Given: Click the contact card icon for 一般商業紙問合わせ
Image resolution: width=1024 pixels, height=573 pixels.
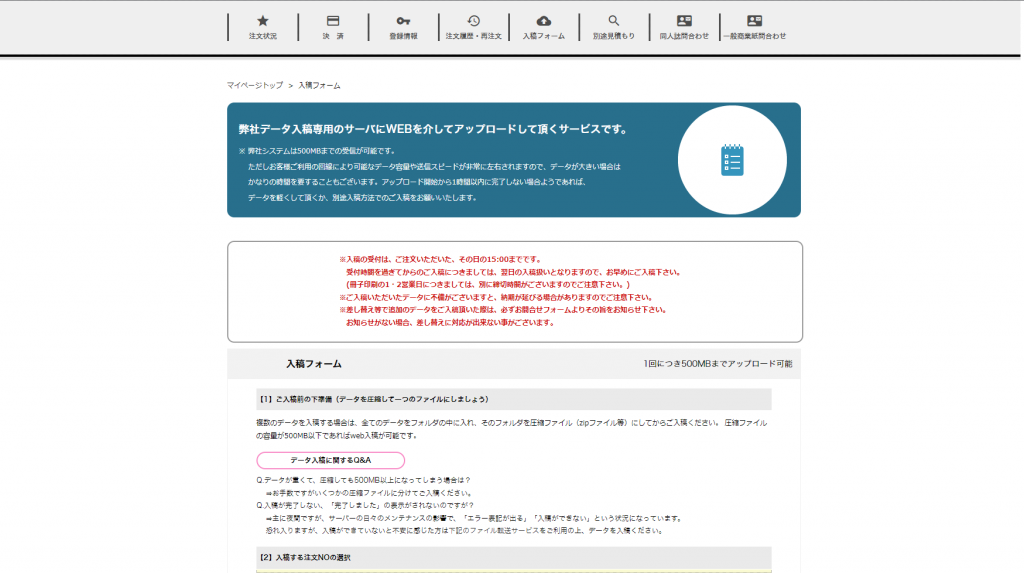Looking at the screenshot, I should (x=754, y=20).
